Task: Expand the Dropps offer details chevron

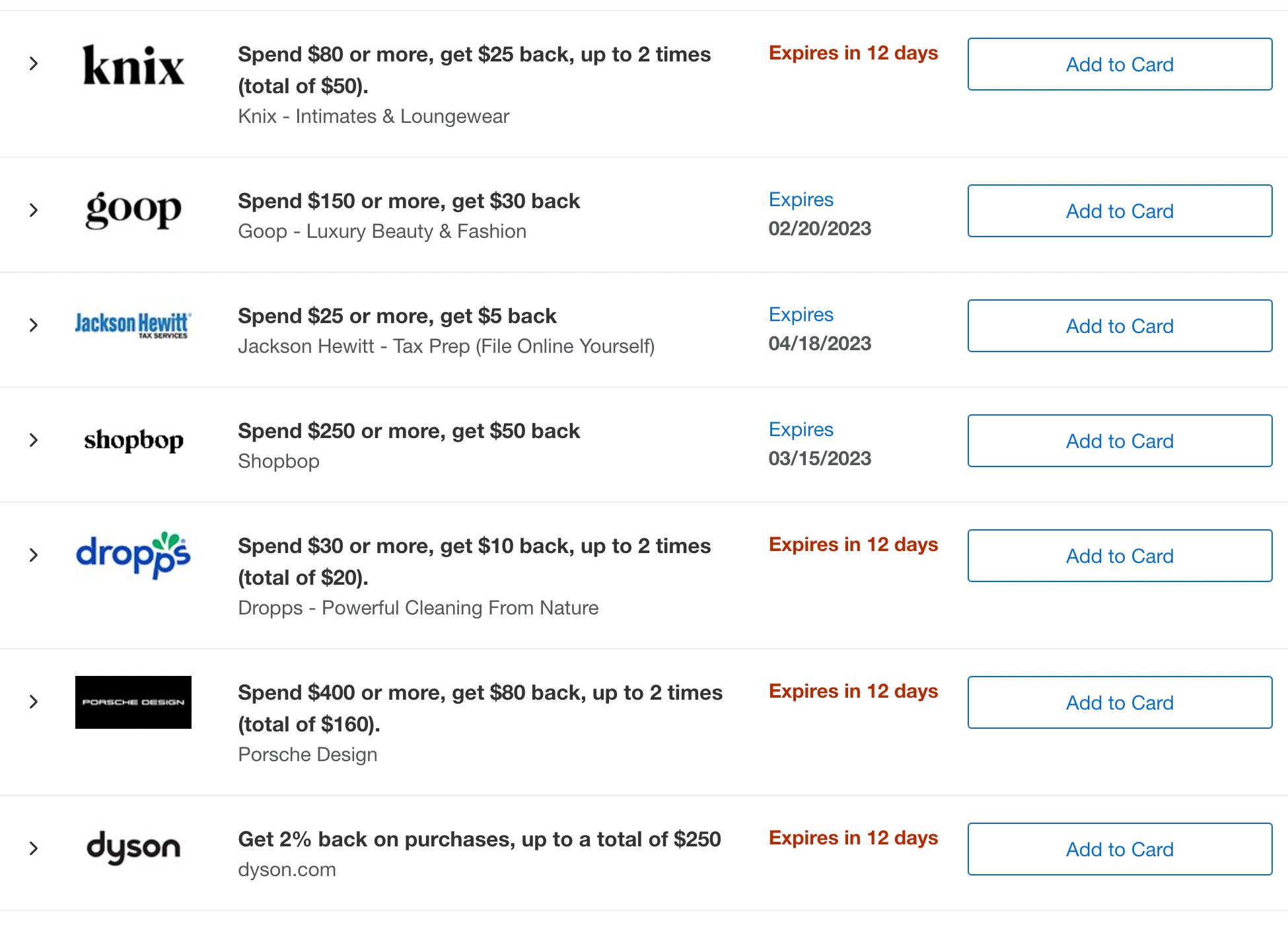Action: tap(34, 555)
